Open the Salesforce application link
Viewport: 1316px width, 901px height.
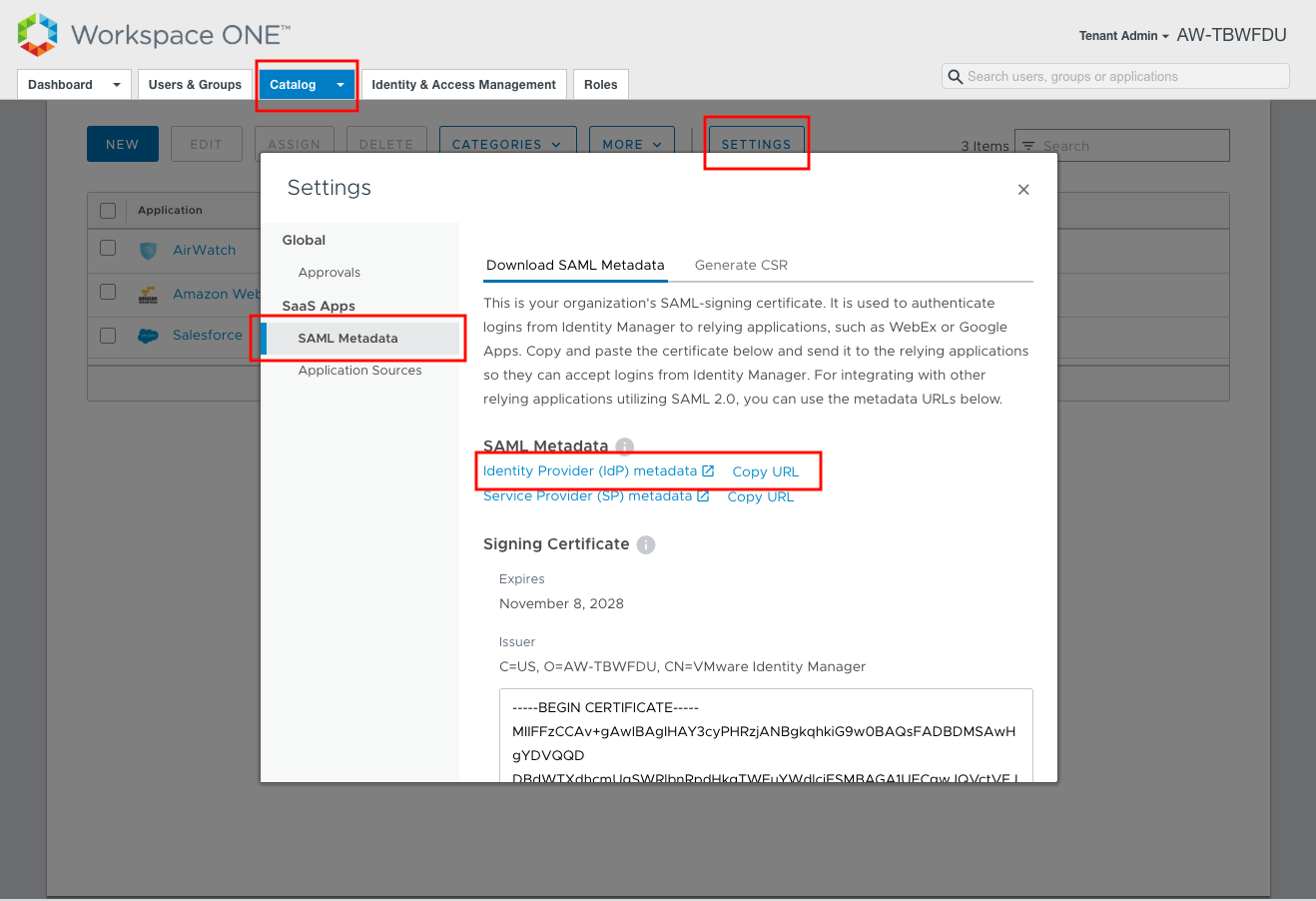[x=207, y=336]
